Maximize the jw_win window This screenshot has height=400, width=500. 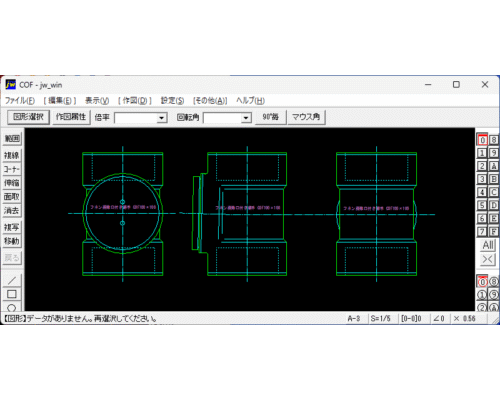[x=456, y=85]
